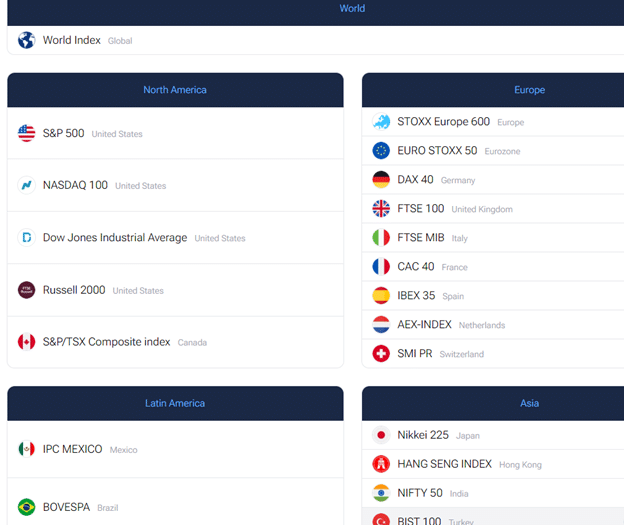Image resolution: width=624 pixels, height=525 pixels.
Task: Click the Europe map icon for STOXX Europe 600
Action: (x=381, y=121)
